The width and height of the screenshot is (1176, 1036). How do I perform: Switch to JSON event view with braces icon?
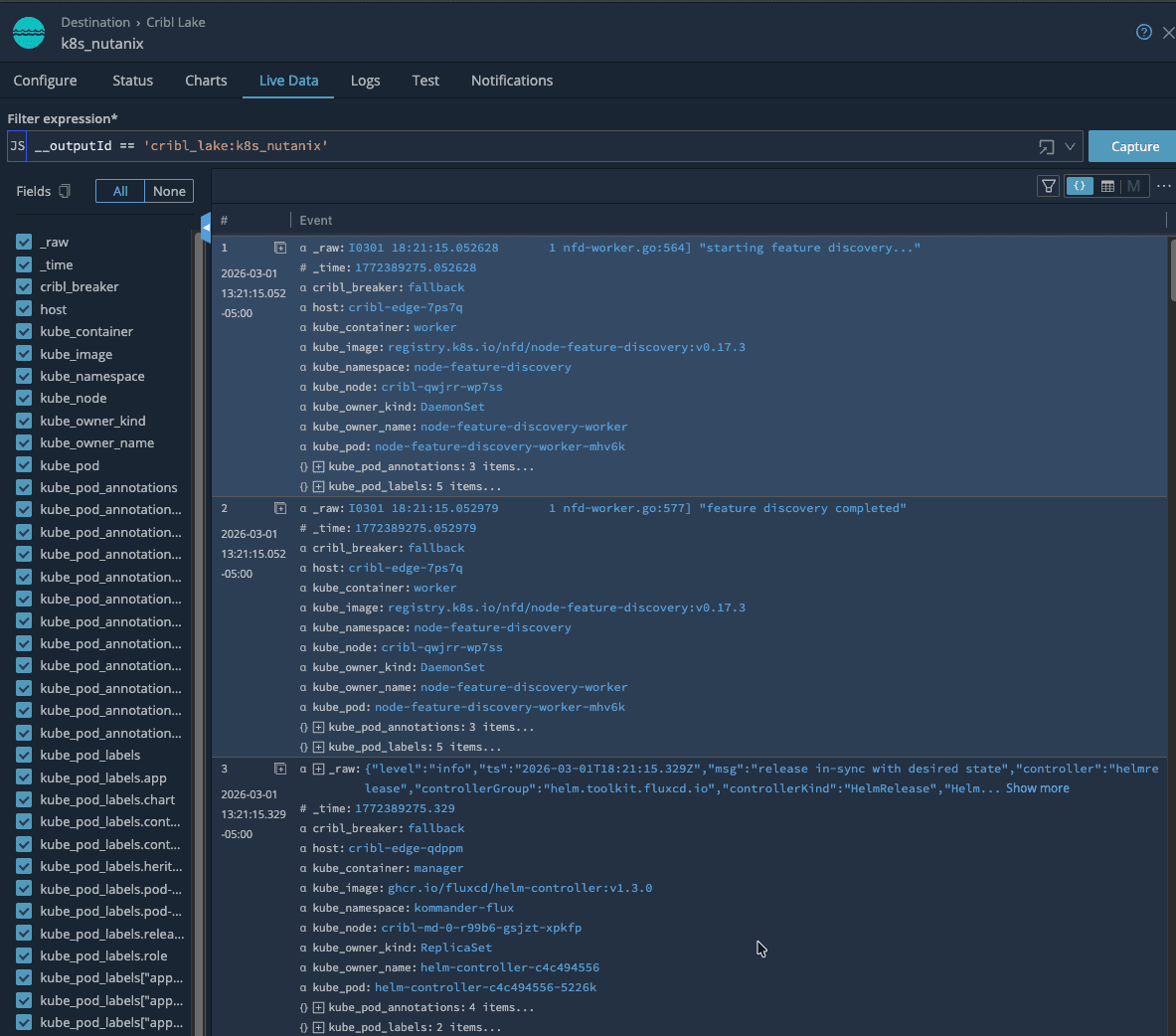(x=1080, y=186)
